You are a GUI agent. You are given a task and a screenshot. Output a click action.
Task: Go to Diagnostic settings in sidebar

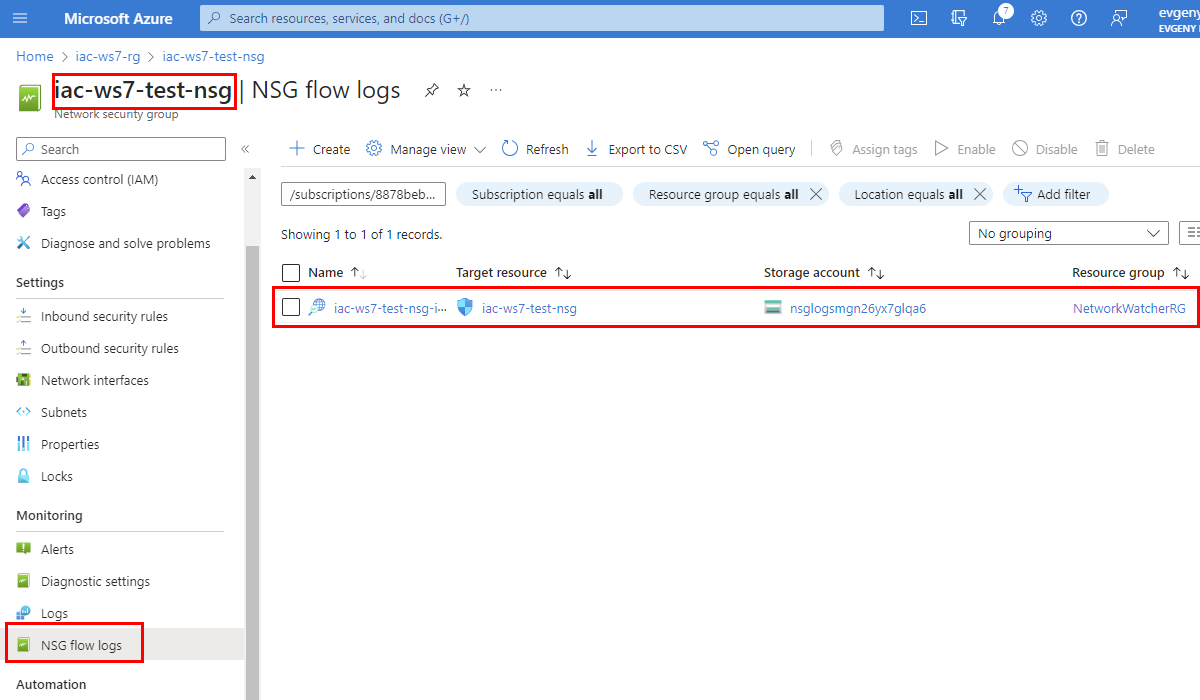point(95,581)
